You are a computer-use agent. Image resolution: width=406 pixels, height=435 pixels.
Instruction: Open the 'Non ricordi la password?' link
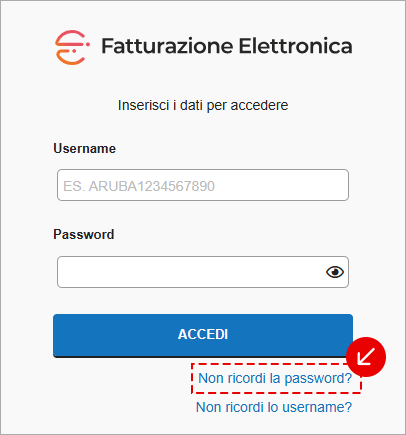click(275, 378)
